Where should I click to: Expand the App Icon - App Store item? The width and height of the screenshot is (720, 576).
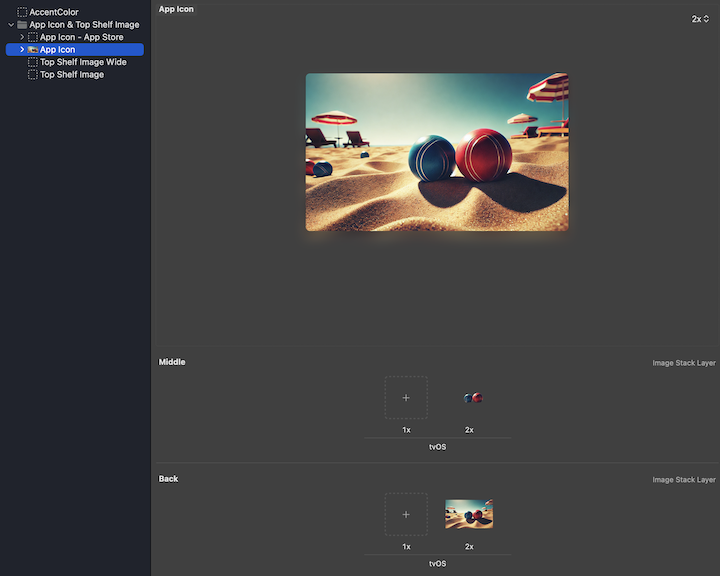click(x=22, y=37)
